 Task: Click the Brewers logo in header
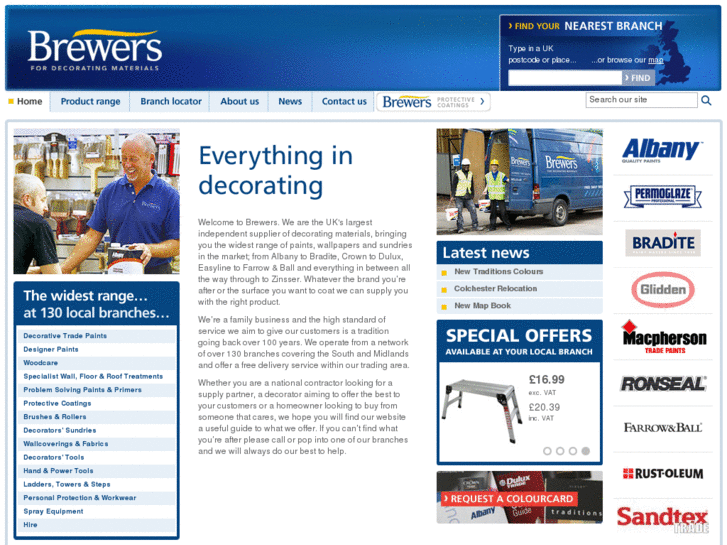(x=95, y=50)
